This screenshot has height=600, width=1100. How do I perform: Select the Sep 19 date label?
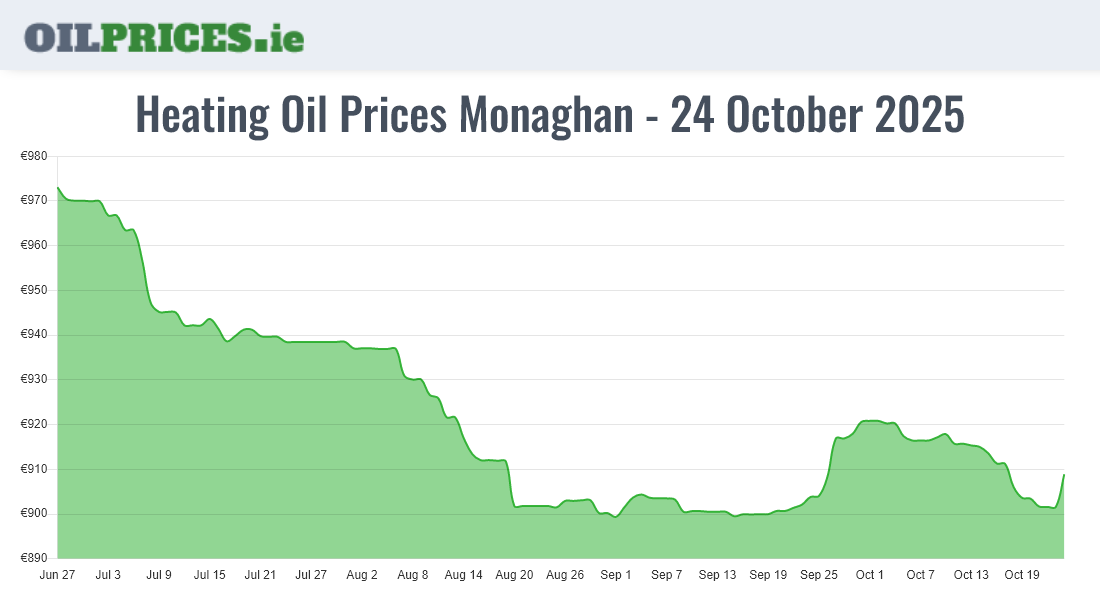point(768,575)
